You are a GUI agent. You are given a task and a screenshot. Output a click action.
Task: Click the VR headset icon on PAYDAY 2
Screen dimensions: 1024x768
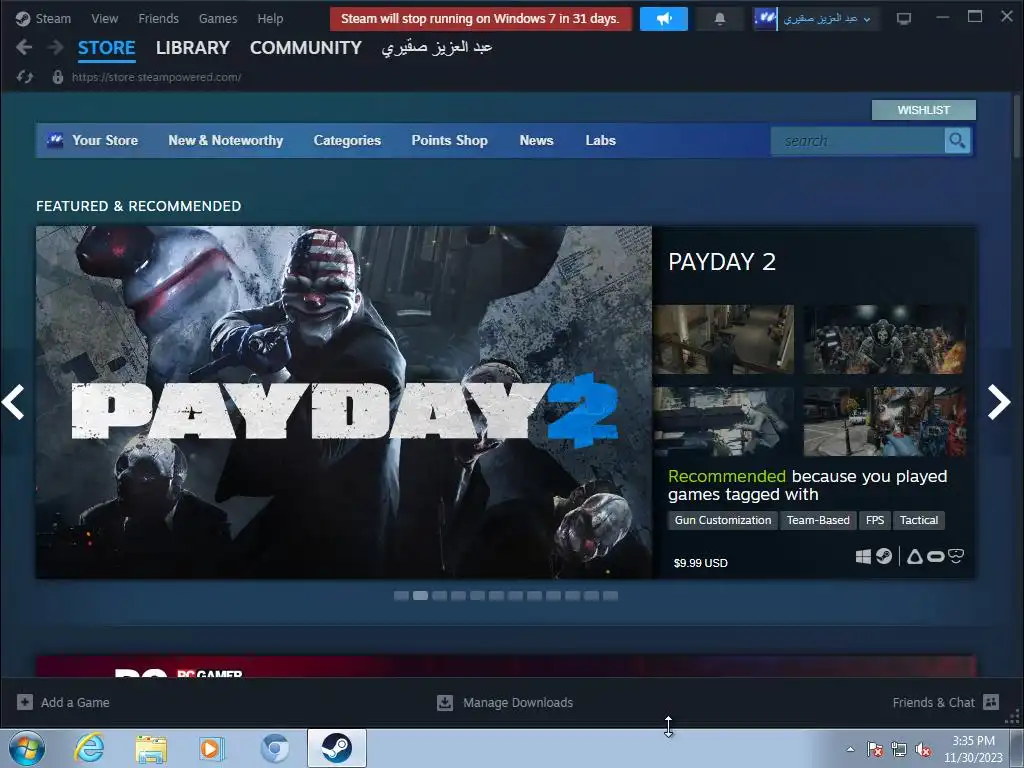pyautogui.click(x=956, y=556)
